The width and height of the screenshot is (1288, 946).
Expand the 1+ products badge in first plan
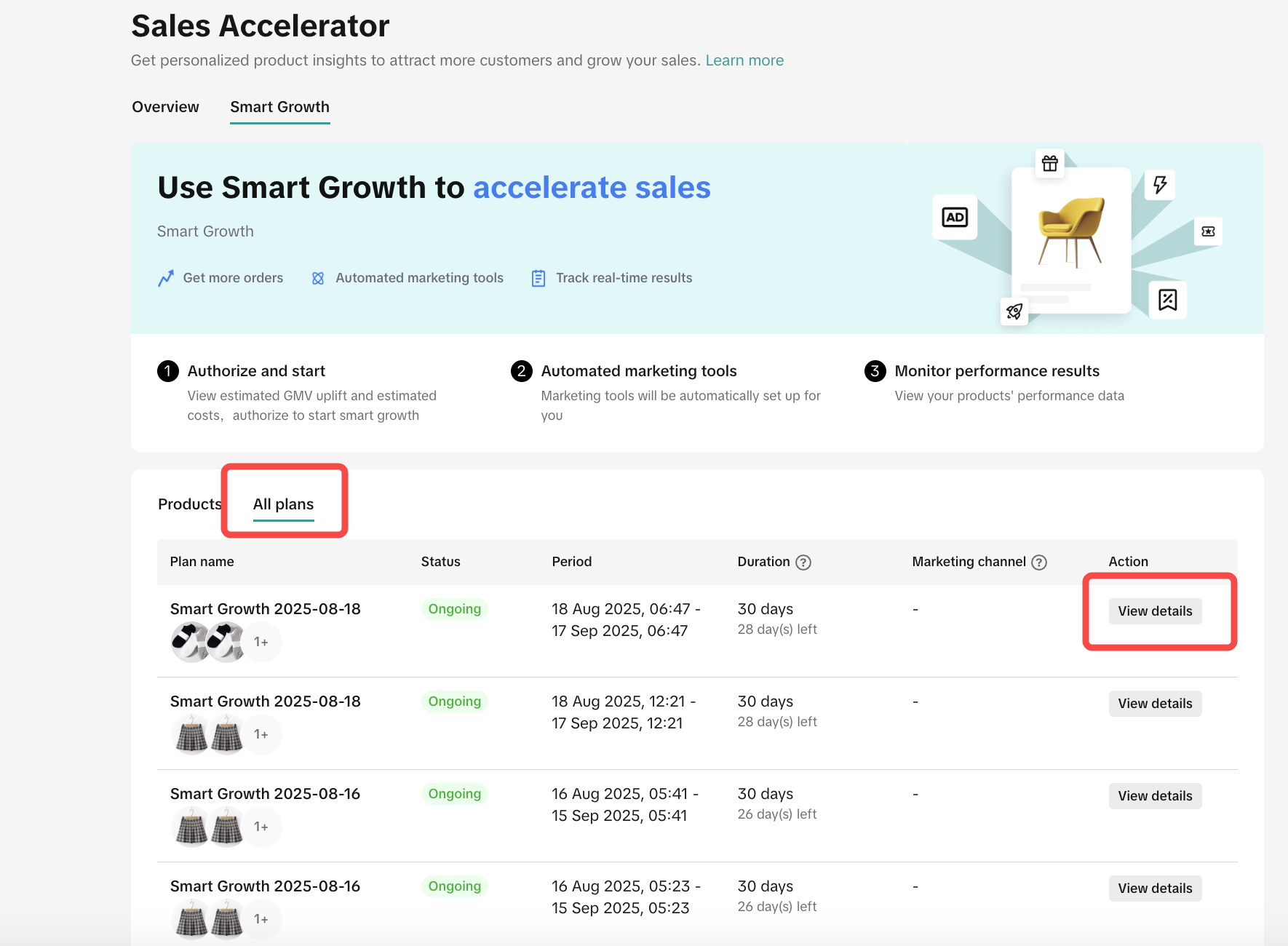261,642
